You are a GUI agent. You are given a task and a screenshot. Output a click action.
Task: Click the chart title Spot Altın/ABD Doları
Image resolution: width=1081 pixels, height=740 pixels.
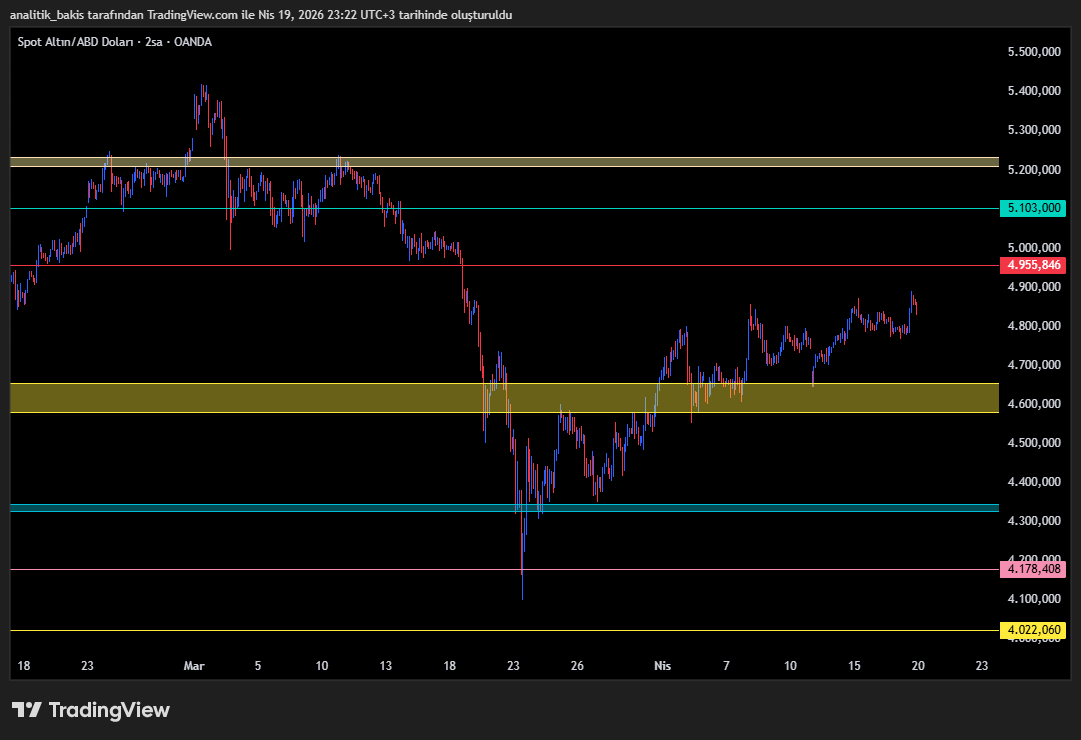(x=75, y=42)
